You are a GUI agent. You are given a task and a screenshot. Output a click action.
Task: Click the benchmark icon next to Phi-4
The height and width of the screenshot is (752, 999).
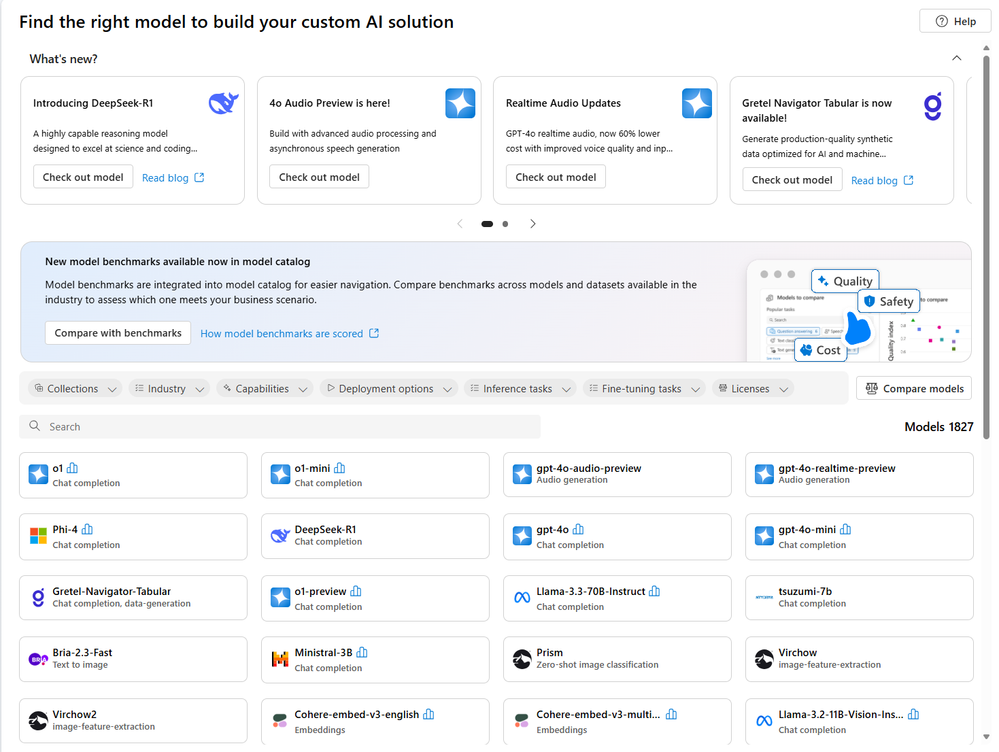coord(87,530)
